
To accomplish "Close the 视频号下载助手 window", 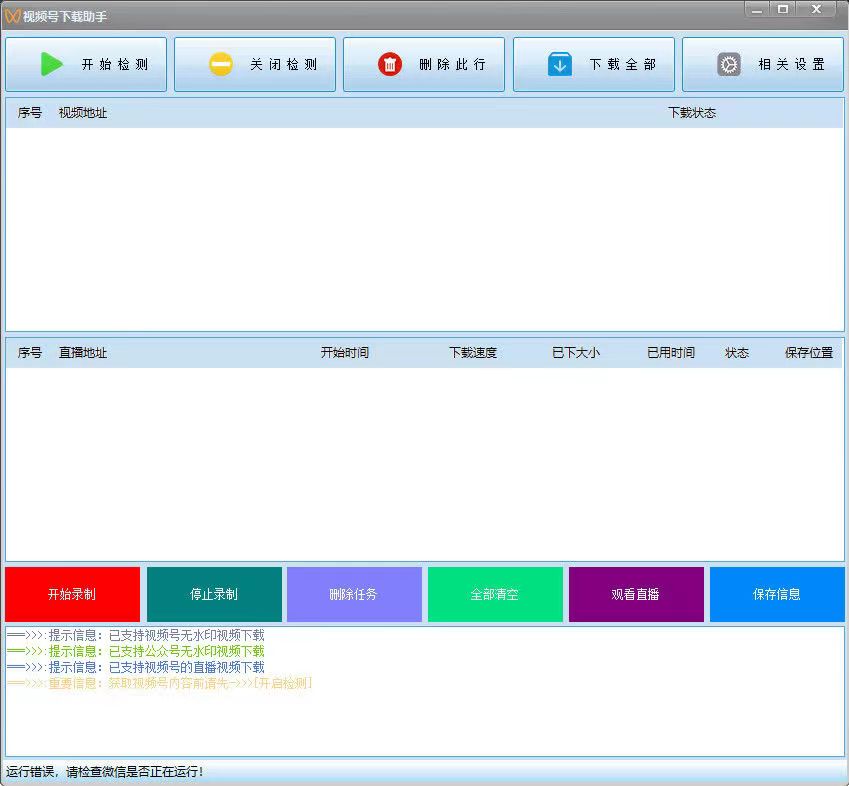I will pyautogui.click(x=817, y=9).
